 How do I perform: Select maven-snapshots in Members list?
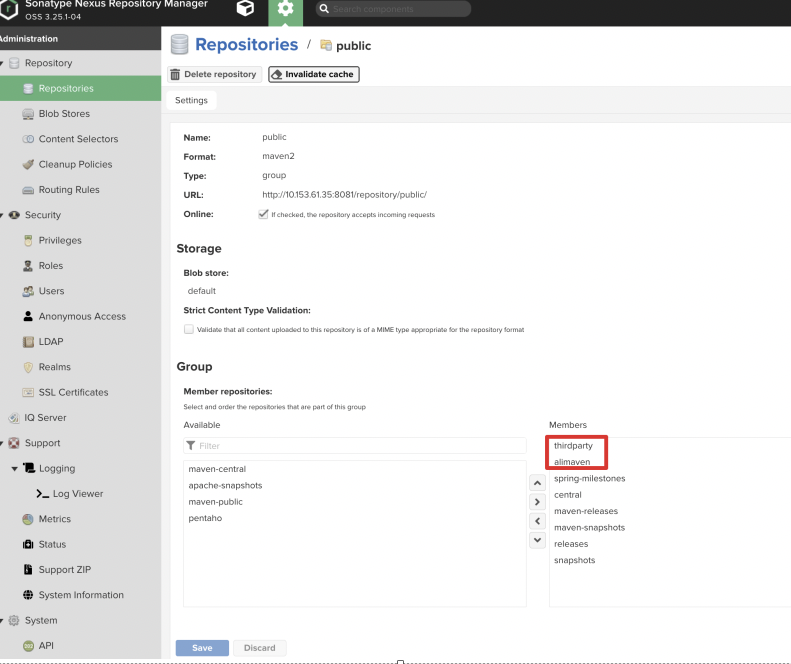tap(590, 528)
